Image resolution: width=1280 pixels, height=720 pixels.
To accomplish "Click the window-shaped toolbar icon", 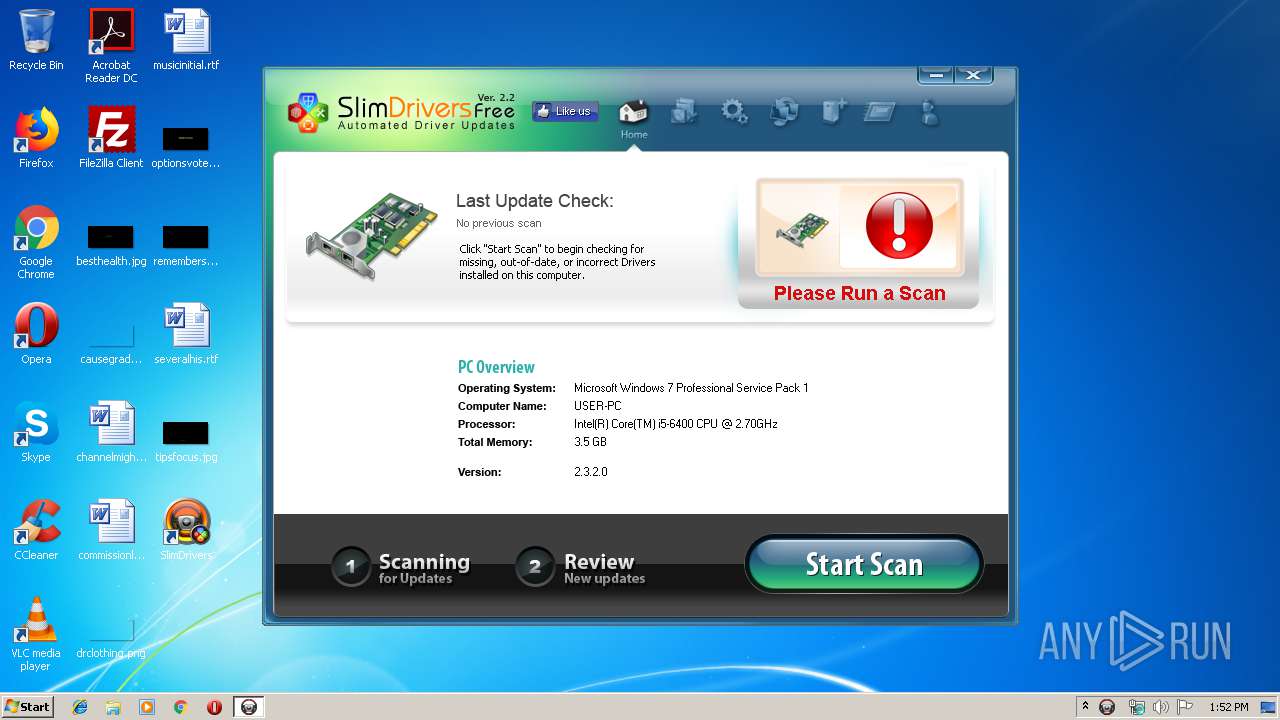I will pyautogui.click(x=879, y=111).
